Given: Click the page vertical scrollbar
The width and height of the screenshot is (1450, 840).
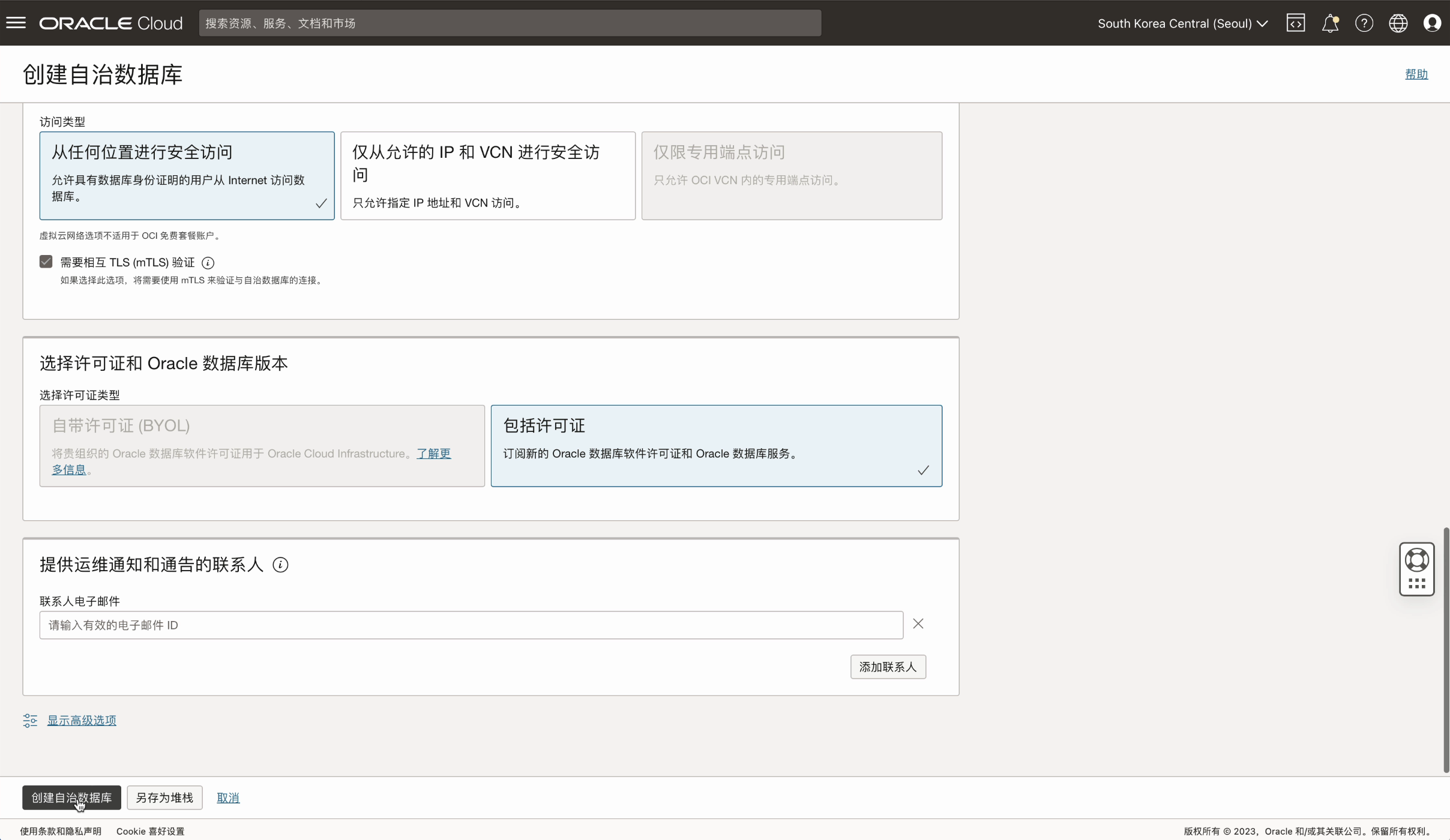Looking at the screenshot, I should [x=1446, y=650].
